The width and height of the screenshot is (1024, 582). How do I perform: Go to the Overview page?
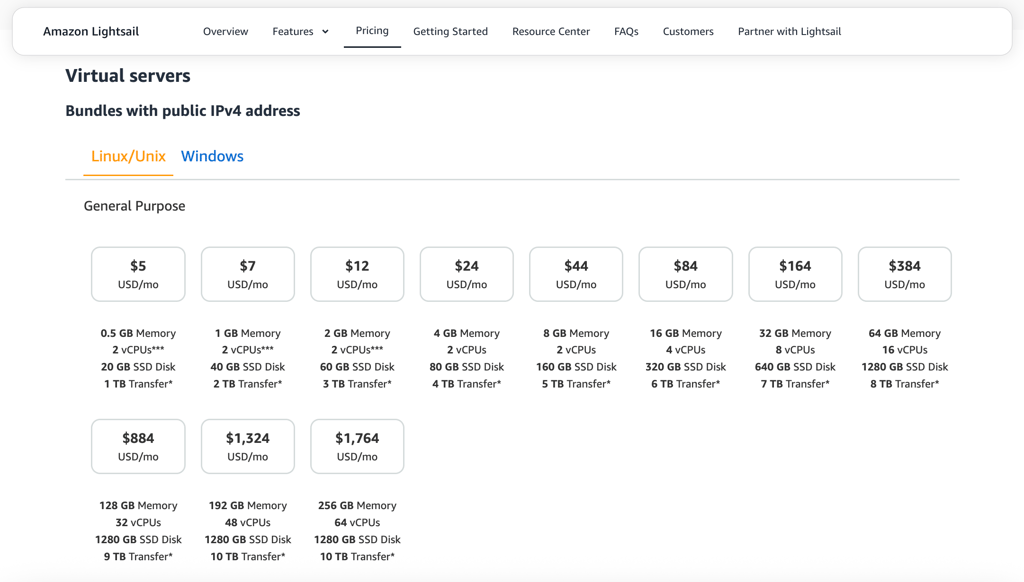click(225, 31)
